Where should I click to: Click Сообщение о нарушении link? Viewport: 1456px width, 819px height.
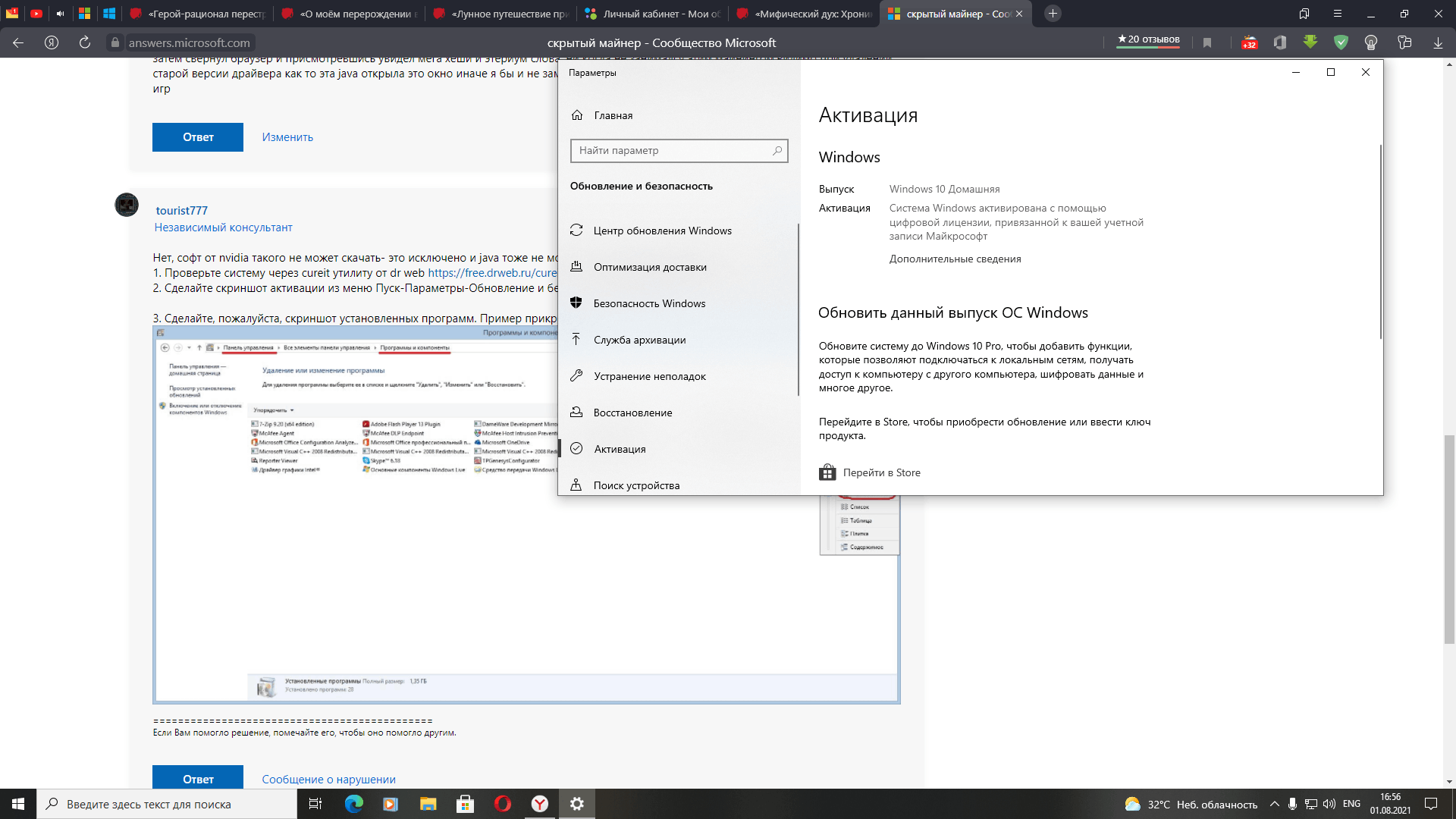pyautogui.click(x=328, y=780)
